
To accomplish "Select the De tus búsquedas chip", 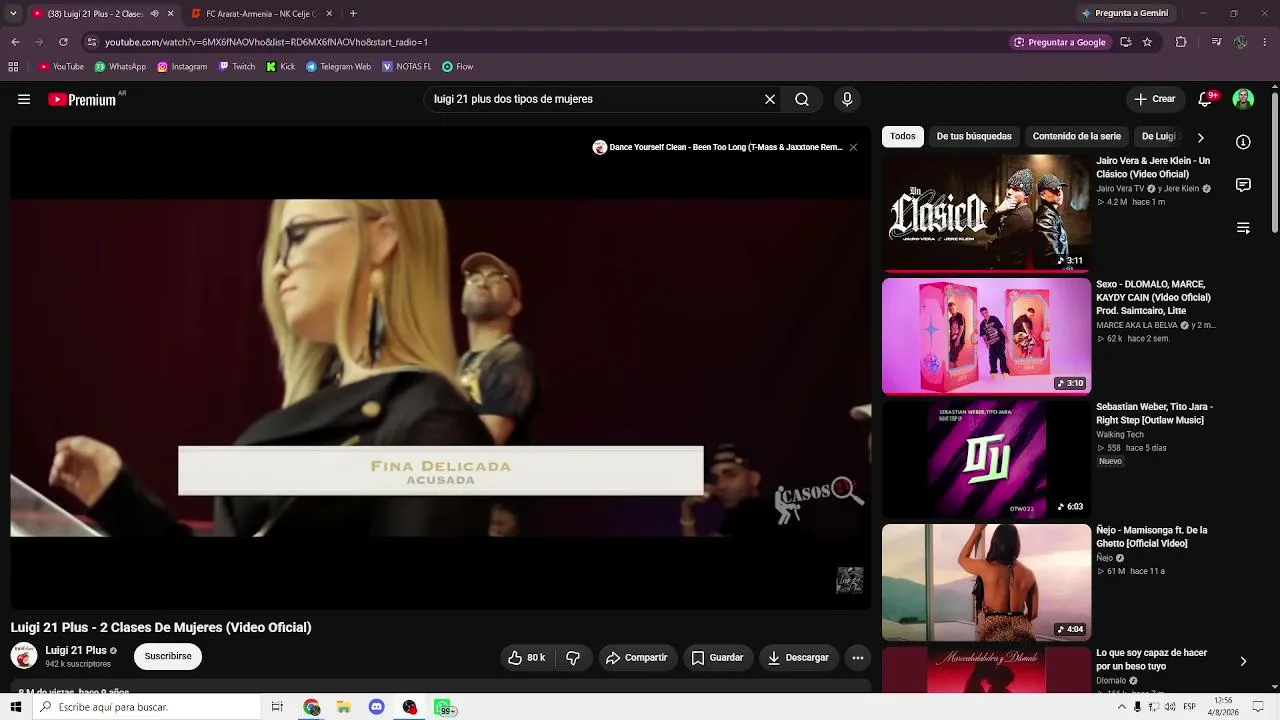I will click(x=974, y=136).
